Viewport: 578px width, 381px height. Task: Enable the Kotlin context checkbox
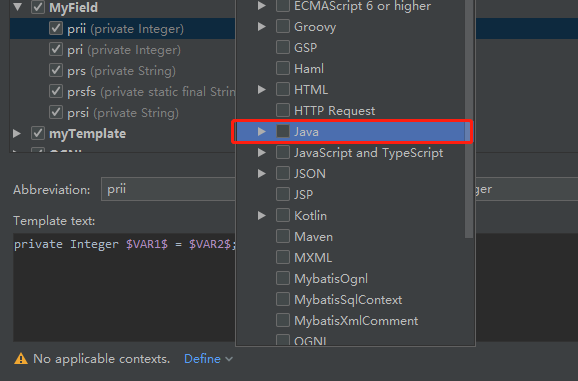click(283, 216)
